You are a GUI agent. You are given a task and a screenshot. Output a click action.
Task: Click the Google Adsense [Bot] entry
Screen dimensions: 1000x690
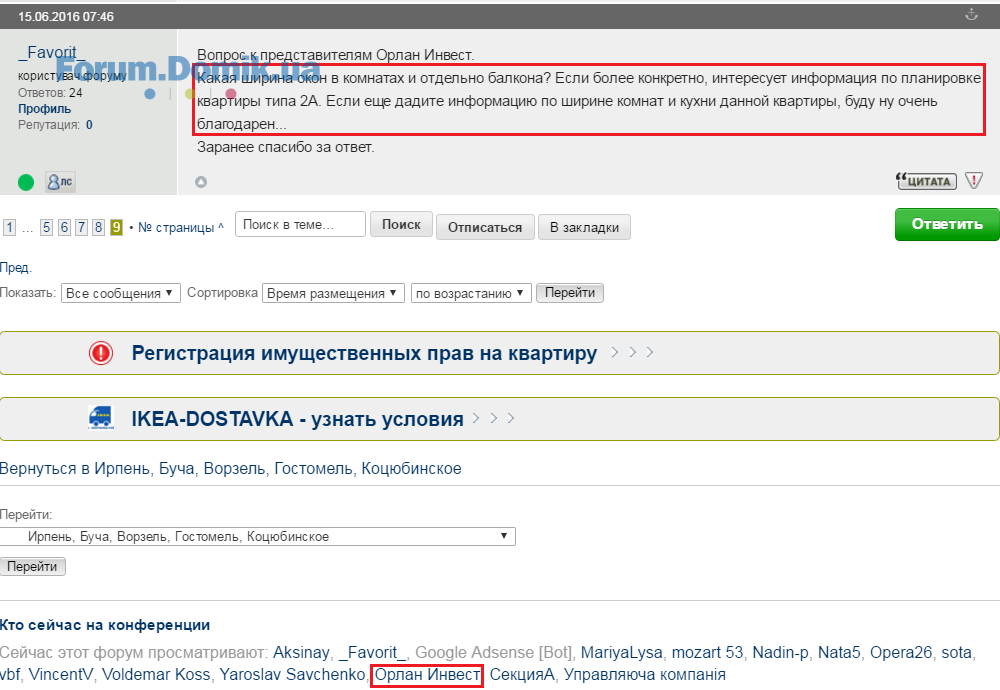click(x=493, y=653)
